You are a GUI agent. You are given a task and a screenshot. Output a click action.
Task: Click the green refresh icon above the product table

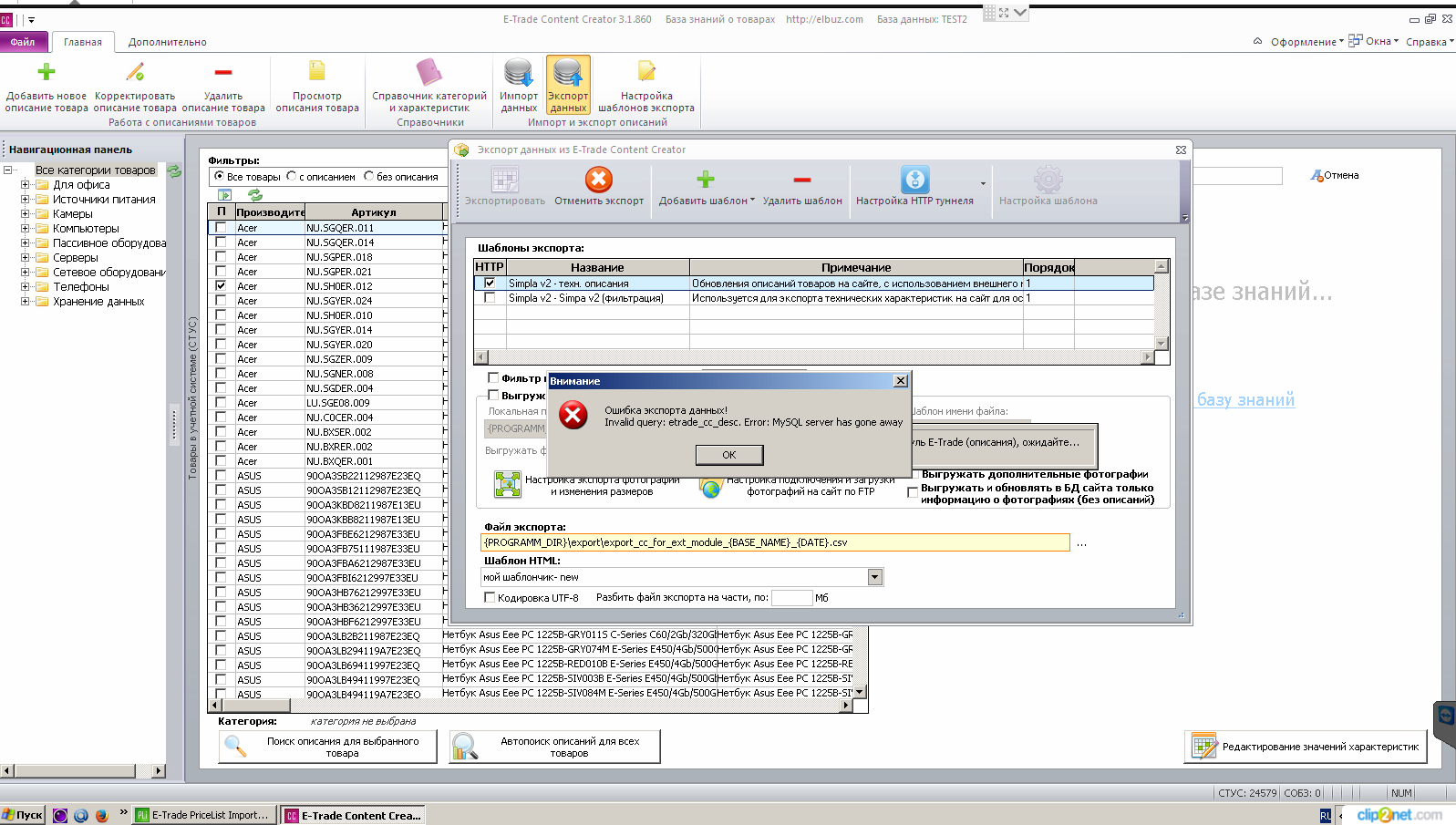255,195
